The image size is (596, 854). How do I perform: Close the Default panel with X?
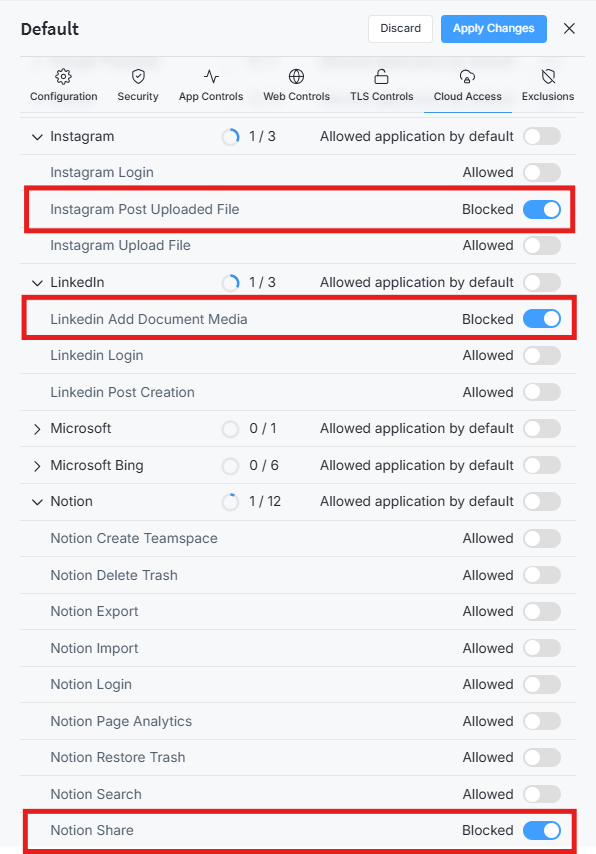pyautogui.click(x=569, y=28)
